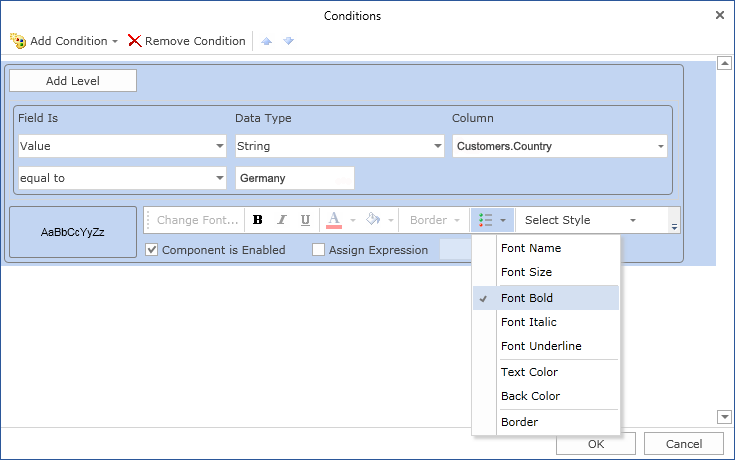Toggle the Component is Enabled checkbox

click(x=152, y=250)
